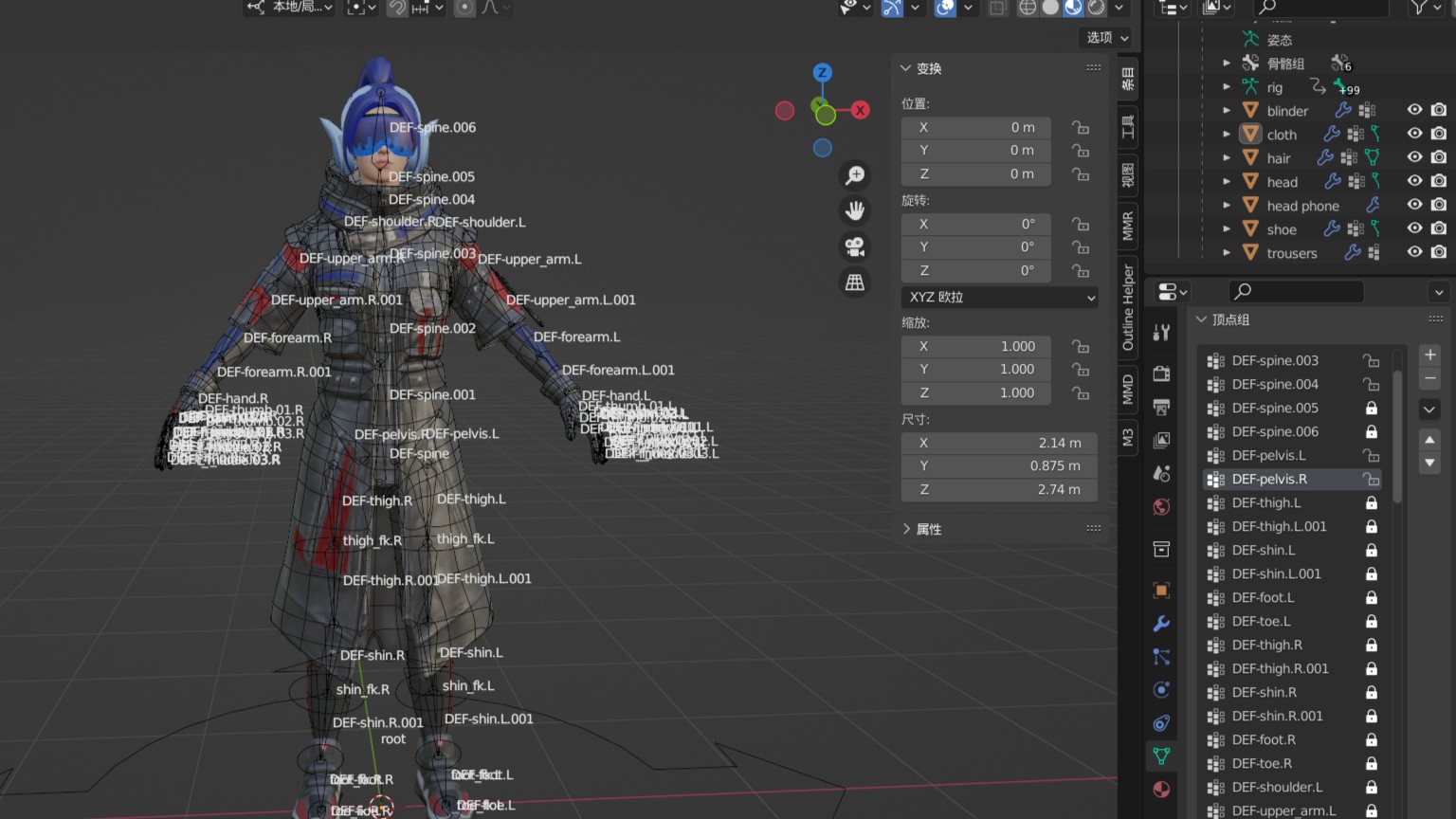Open the 选项 options button
The height and width of the screenshot is (819, 1456).
coord(1107,38)
